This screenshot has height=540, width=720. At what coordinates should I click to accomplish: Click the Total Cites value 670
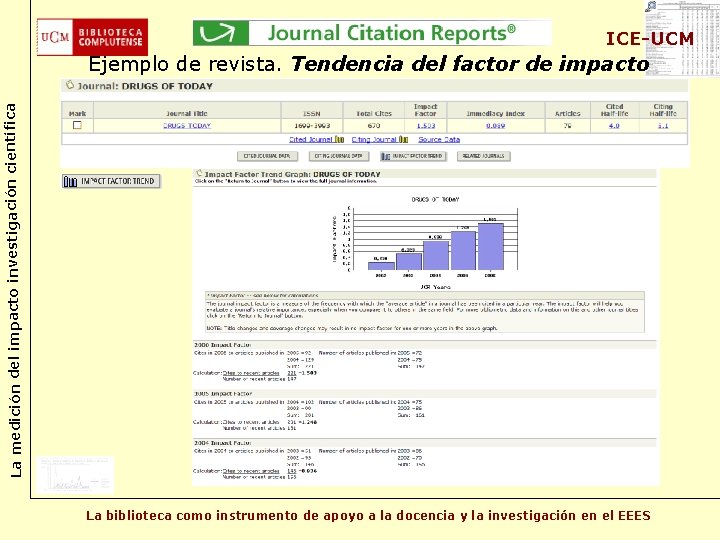point(374,125)
